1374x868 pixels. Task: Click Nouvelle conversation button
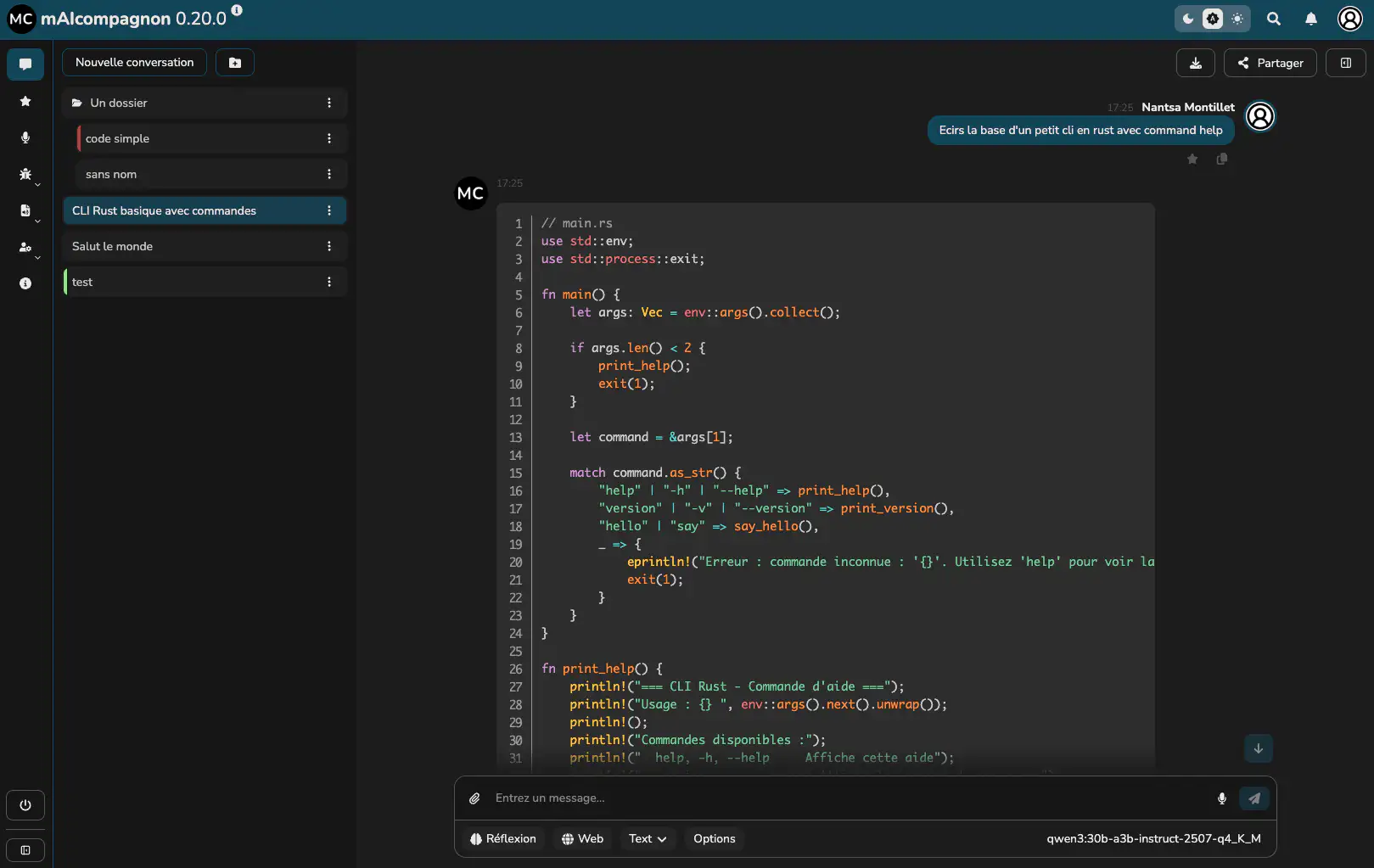134,63
